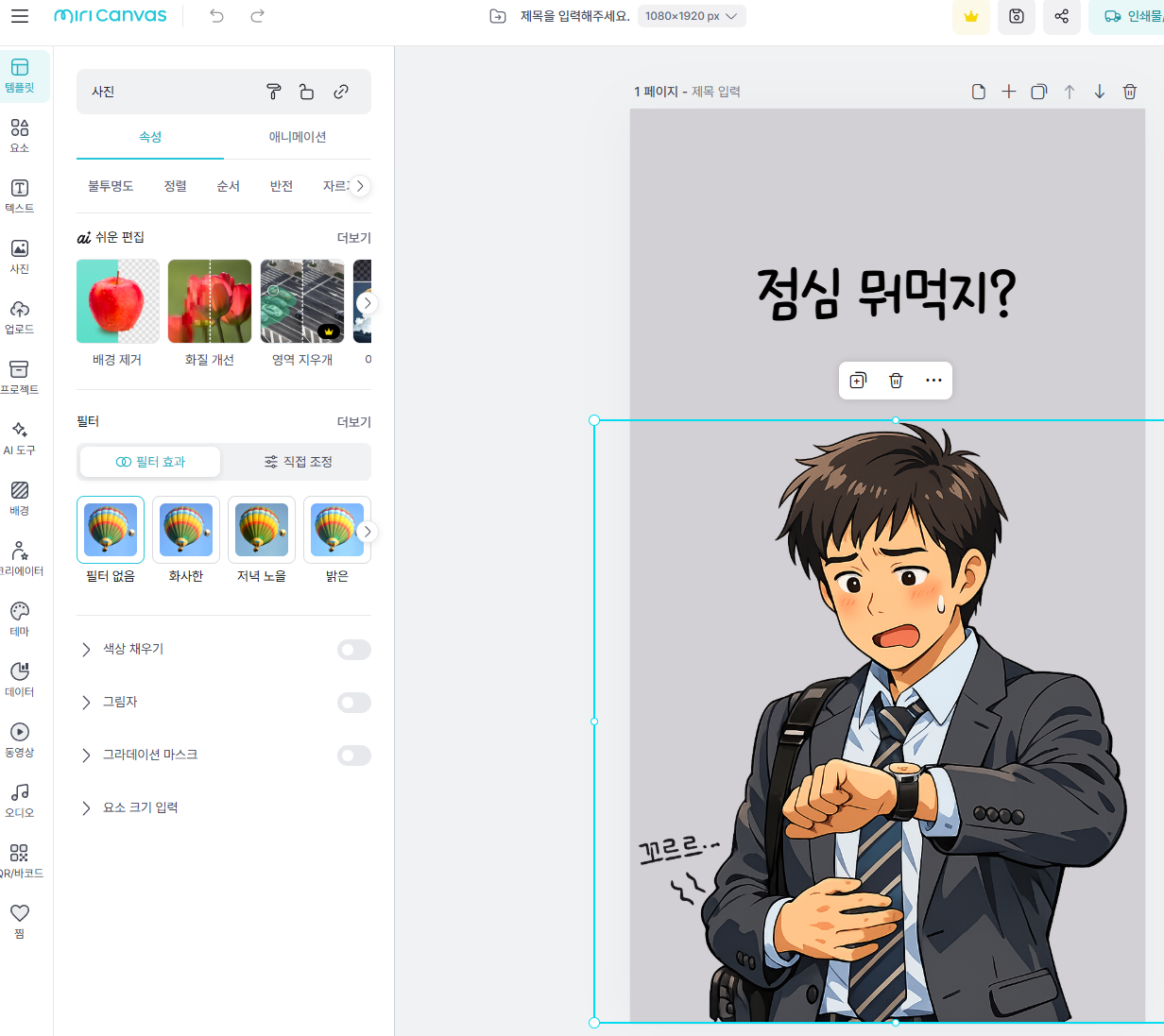This screenshot has height=1036, width=1164.
Task: Duplicate the page with copy icon
Action: (1039, 92)
